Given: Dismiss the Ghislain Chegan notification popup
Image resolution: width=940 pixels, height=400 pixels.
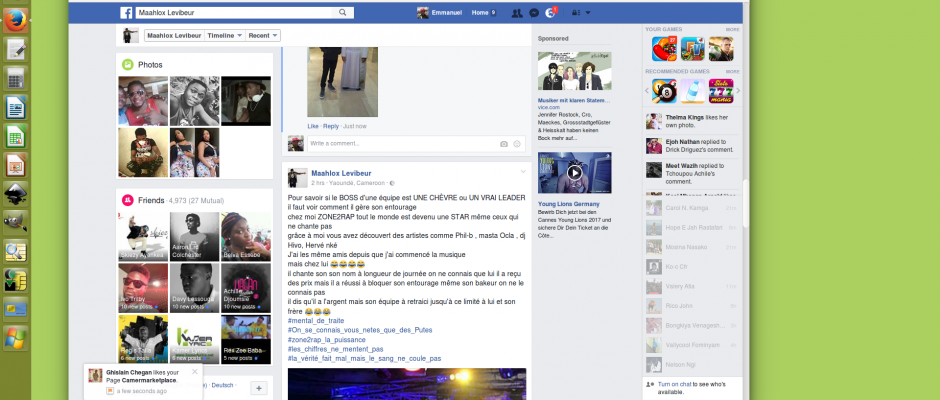Looking at the screenshot, I should click(195, 371).
